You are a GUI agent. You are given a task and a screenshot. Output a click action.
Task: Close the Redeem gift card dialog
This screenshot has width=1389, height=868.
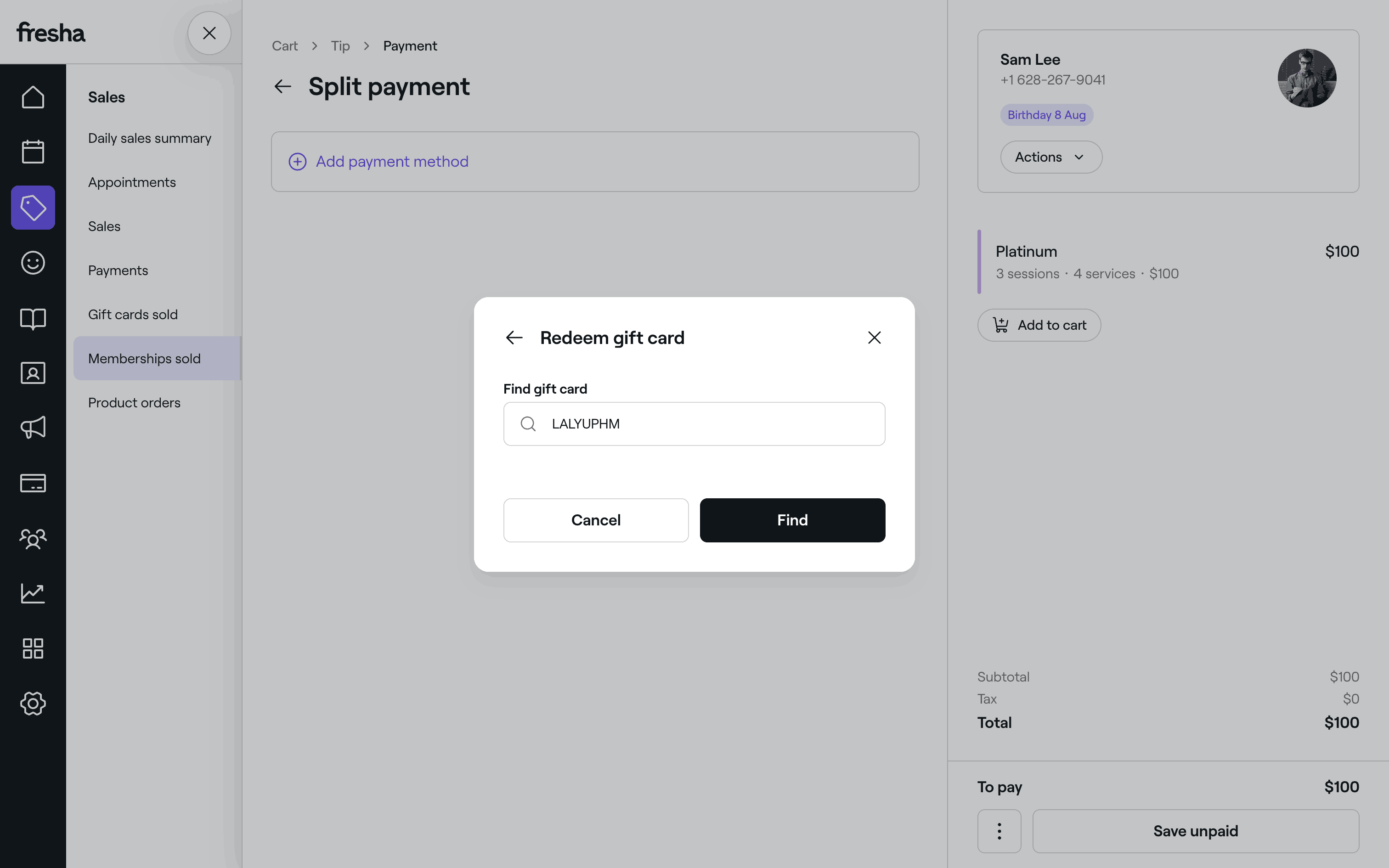click(874, 338)
